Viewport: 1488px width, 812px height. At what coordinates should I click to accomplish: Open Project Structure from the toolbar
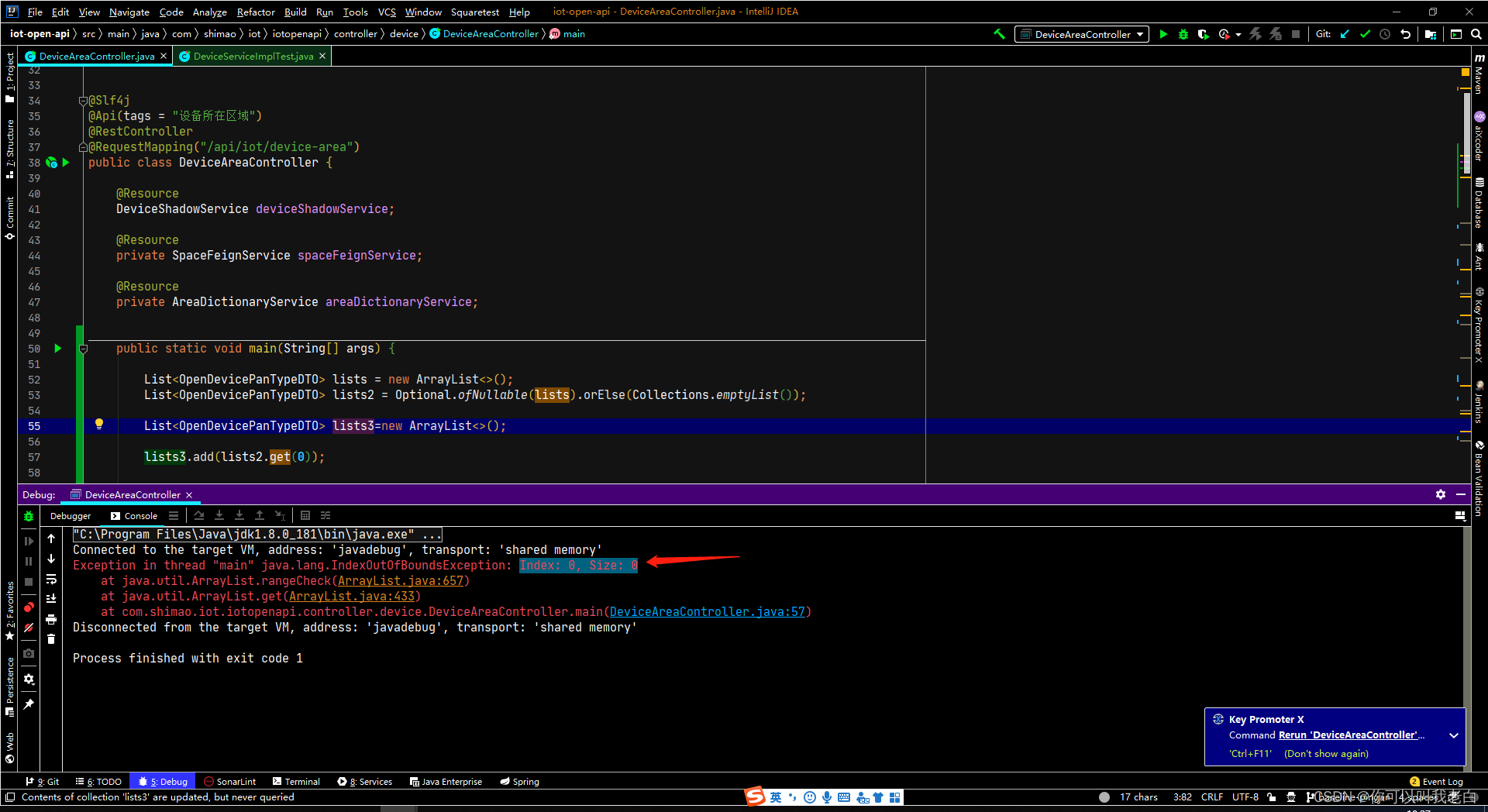click(x=1431, y=34)
